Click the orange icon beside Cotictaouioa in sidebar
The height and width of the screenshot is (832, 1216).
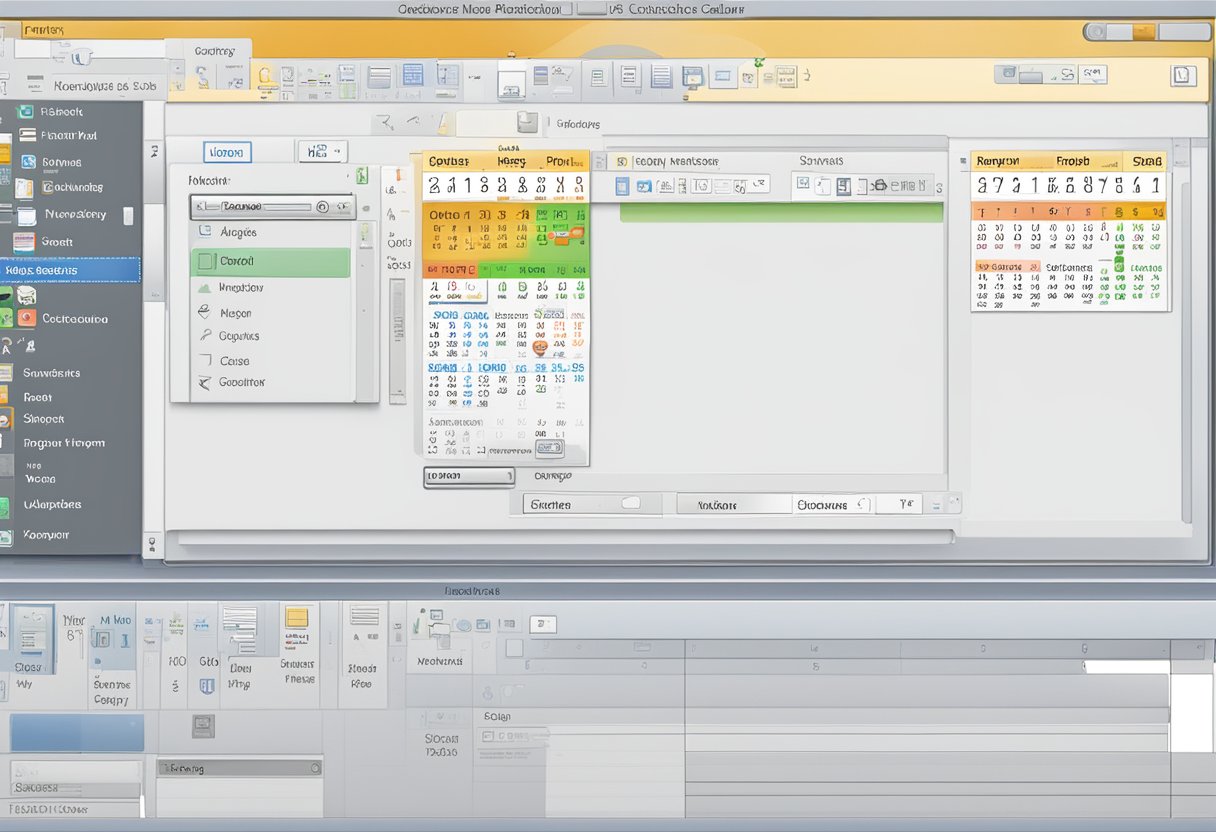25,319
